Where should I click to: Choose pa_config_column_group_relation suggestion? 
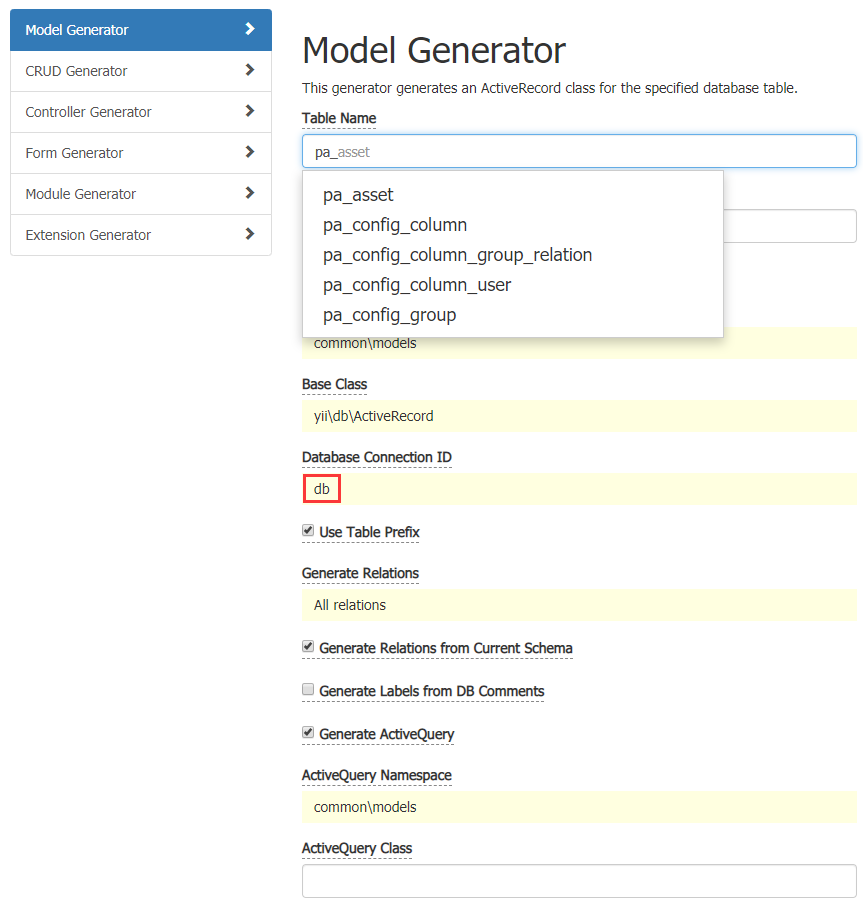(x=457, y=255)
